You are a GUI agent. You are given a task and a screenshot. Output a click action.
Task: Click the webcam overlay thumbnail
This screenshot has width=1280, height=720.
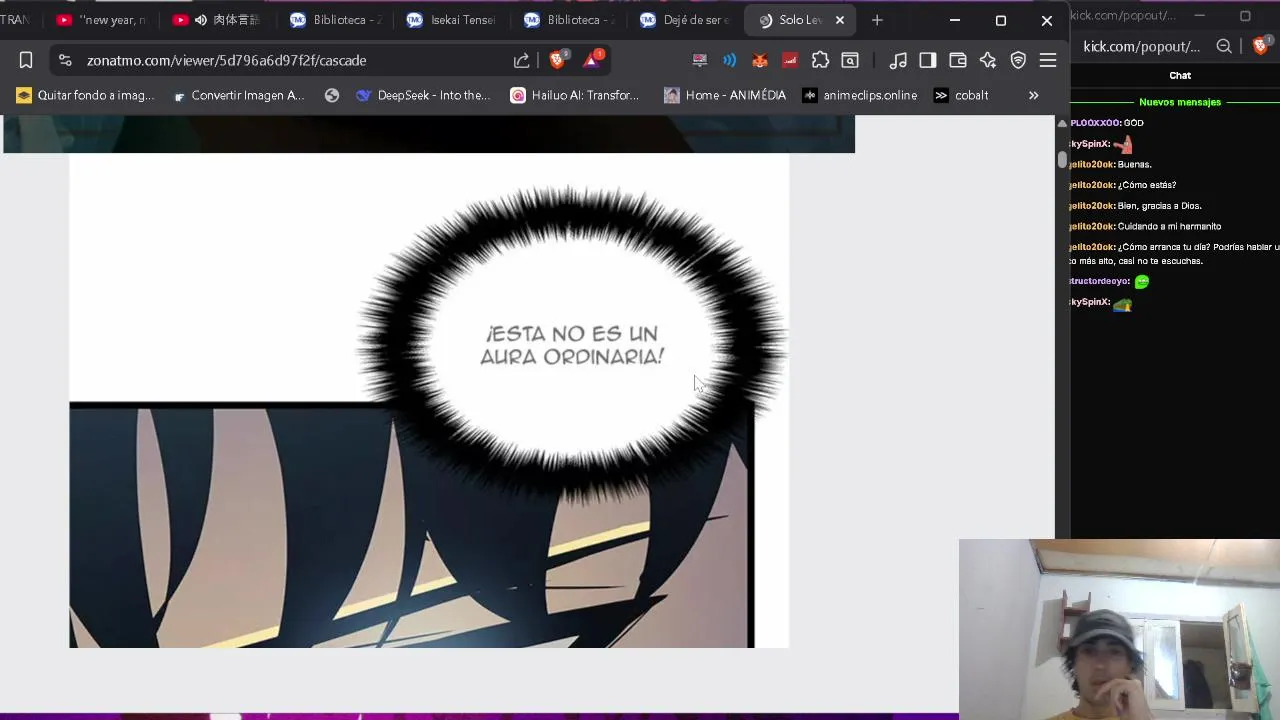1119,630
